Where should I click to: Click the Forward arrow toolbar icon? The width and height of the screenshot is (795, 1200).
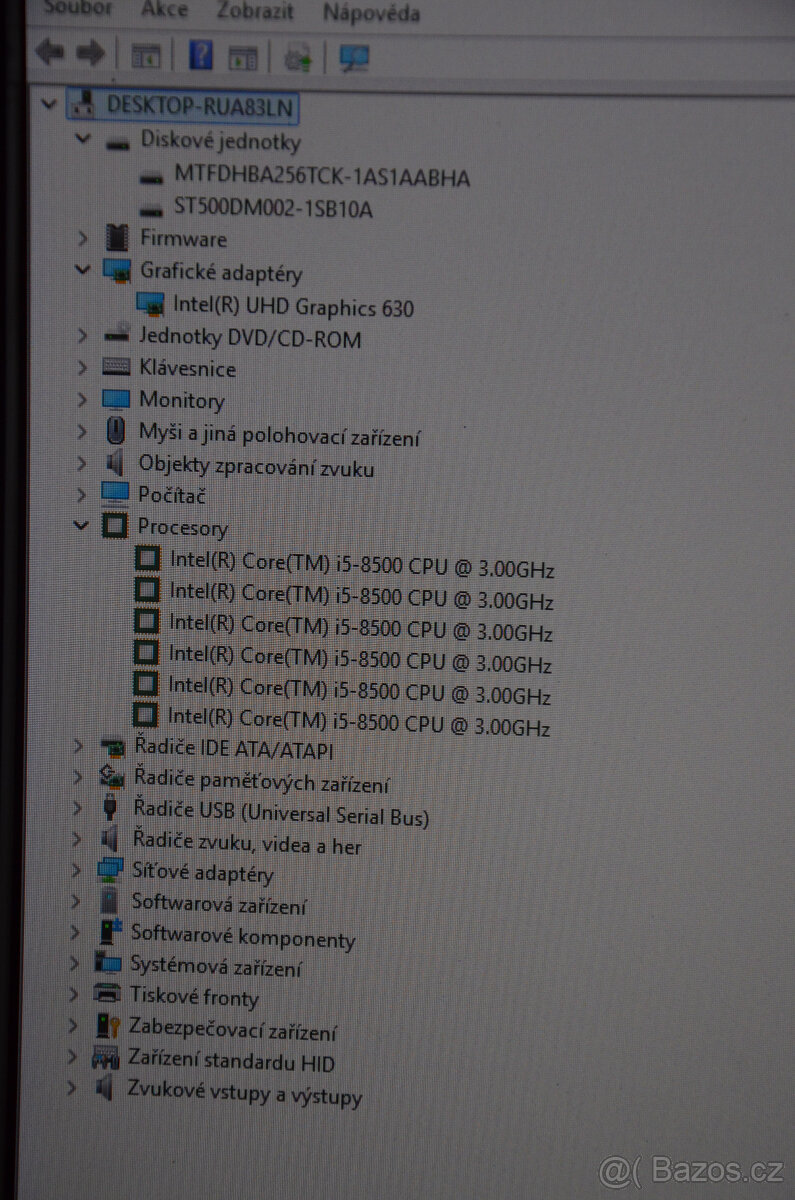pyautogui.click(x=91, y=53)
